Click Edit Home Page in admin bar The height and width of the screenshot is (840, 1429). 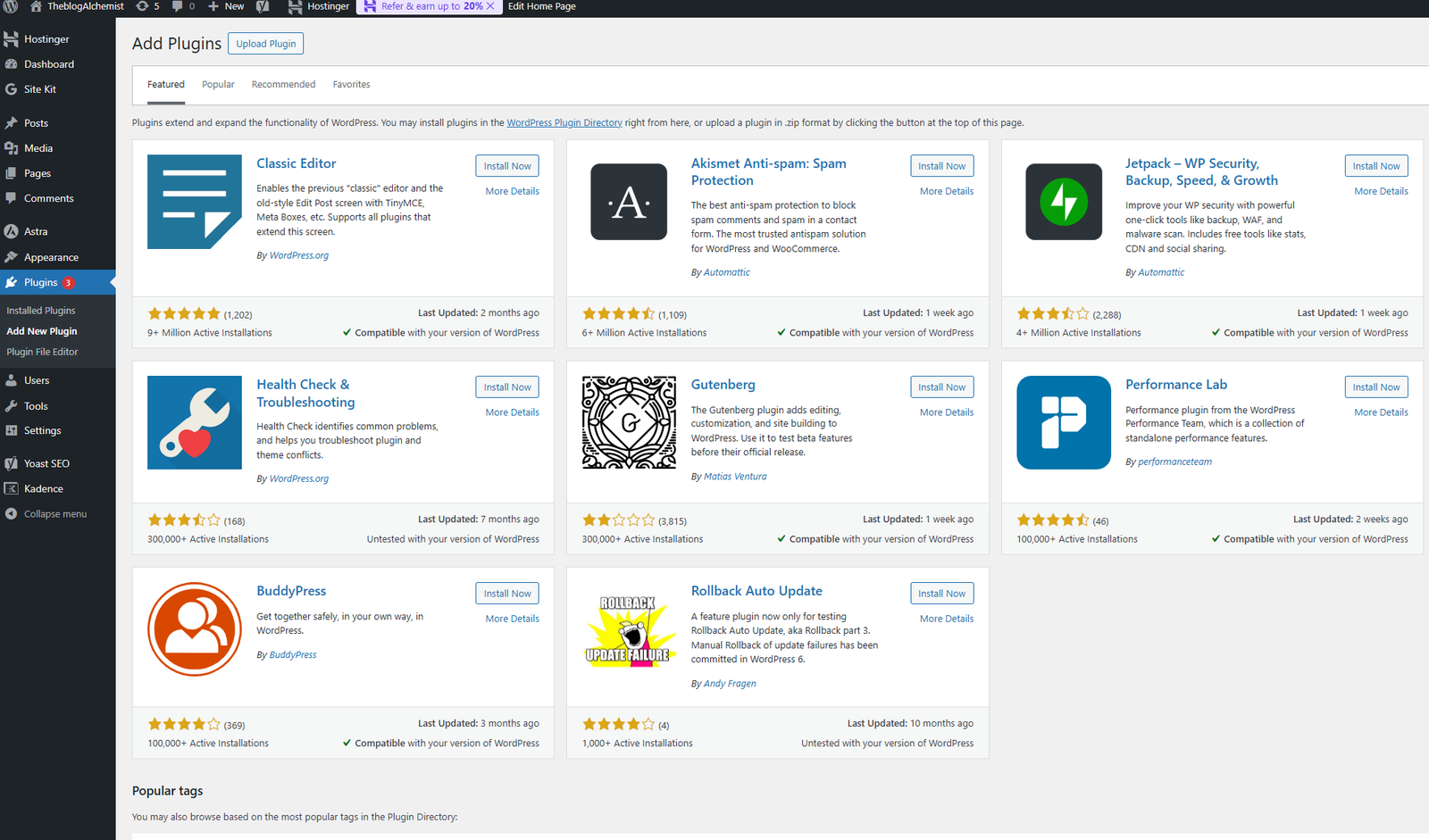pos(542,6)
